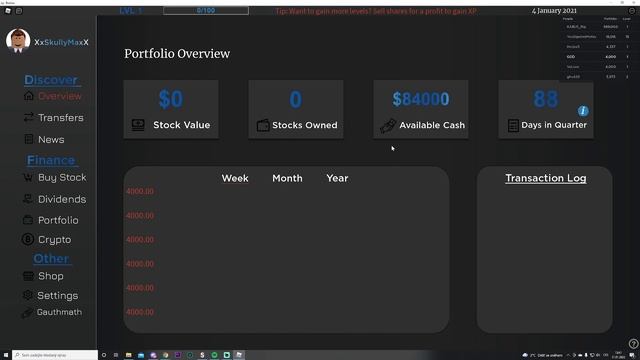Open Task View on the taskbar

pyautogui.click(x=116, y=355)
